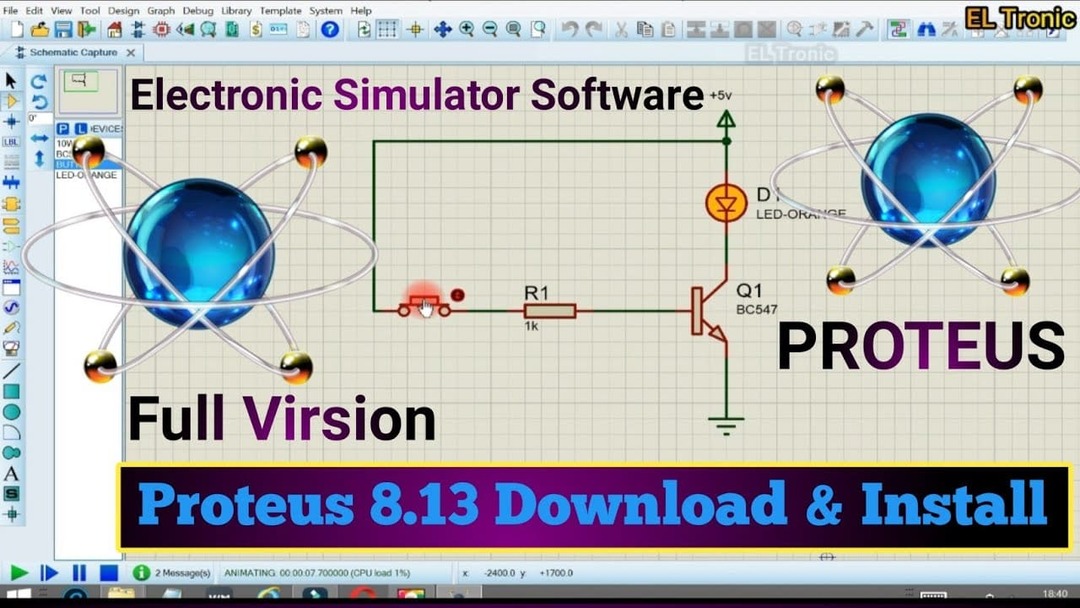Screen dimensions: 1080x608
Task: Choose the Generator Mode sine icon
Action: pyautogui.click(x=11, y=307)
